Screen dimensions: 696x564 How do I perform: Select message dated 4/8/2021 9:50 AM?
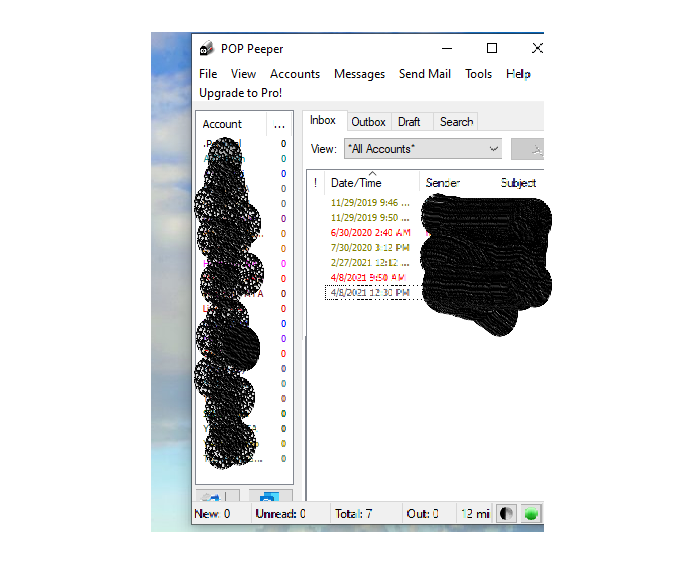pyautogui.click(x=368, y=278)
